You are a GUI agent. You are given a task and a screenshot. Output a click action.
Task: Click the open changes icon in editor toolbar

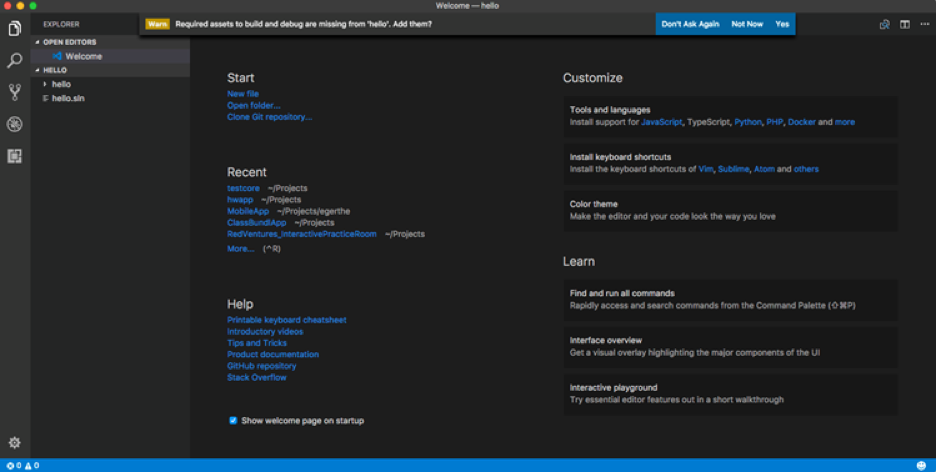click(x=885, y=24)
